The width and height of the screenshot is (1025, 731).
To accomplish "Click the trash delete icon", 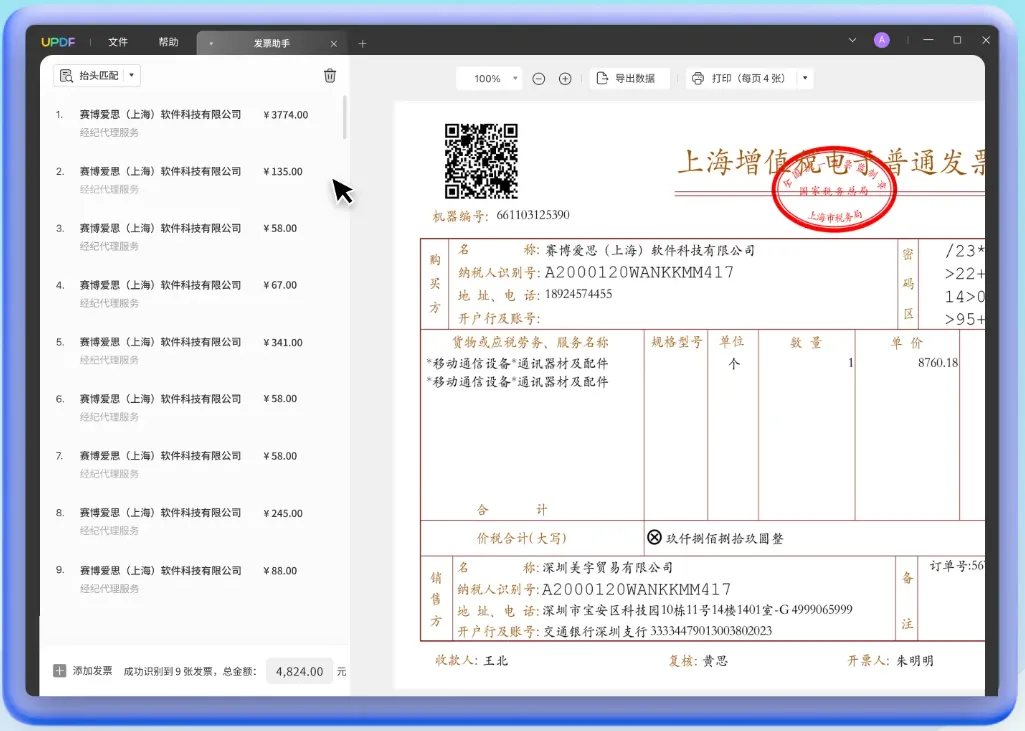I will (330, 76).
